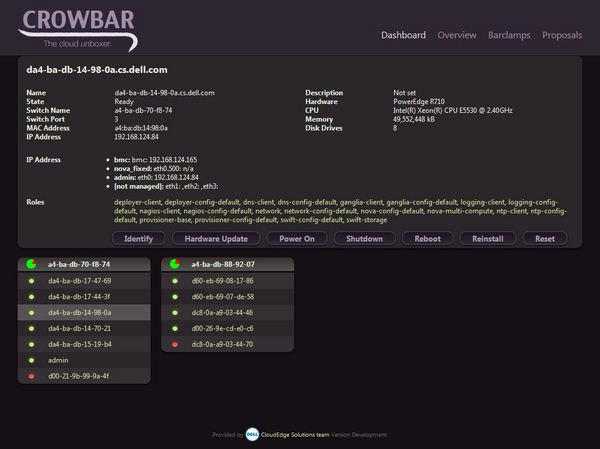Click hardware value PowerEdge R710

[419, 101]
